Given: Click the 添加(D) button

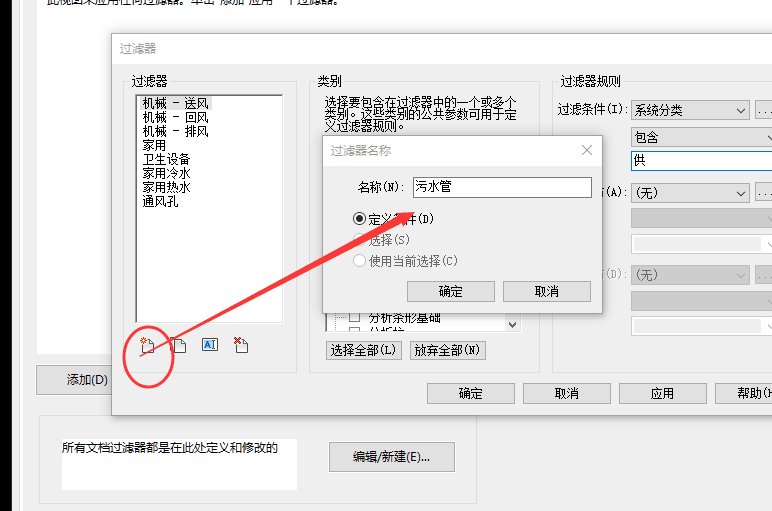Looking at the screenshot, I should [x=74, y=380].
